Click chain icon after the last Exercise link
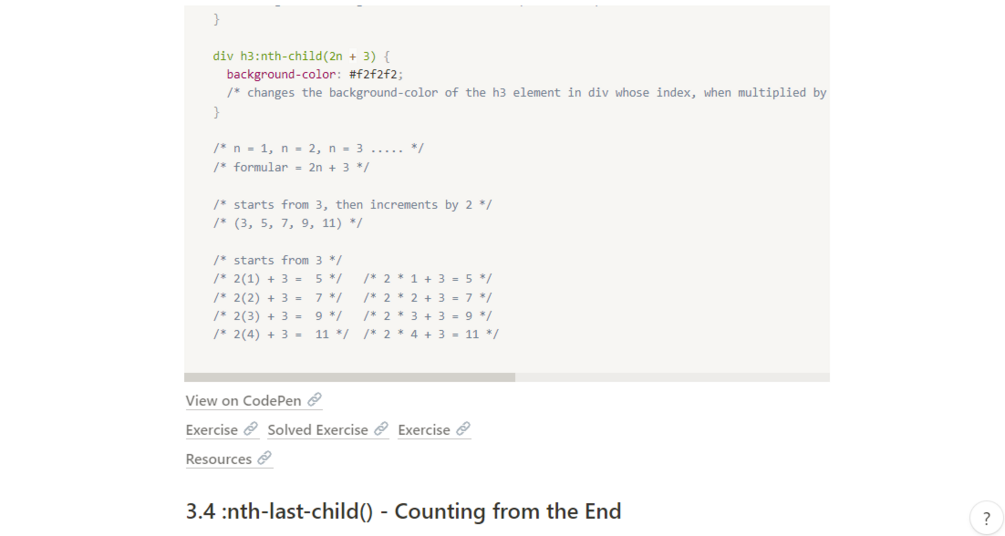The width and height of the screenshot is (1005, 536). tap(462, 429)
